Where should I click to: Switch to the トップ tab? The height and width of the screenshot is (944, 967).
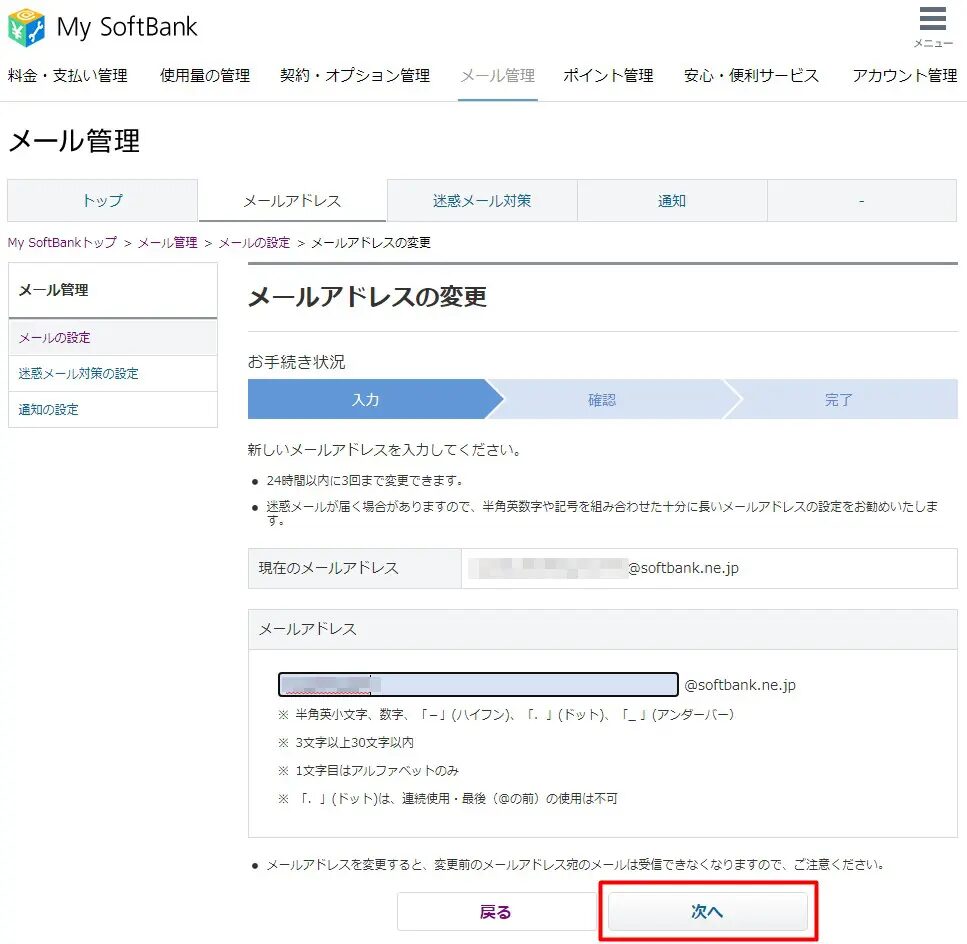click(x=102, y=201)
